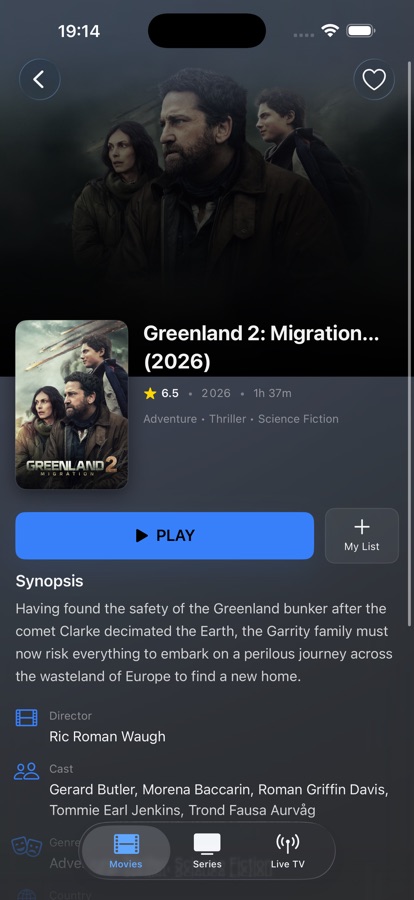
Task: Click the people Cast icon
Action: 26,771
